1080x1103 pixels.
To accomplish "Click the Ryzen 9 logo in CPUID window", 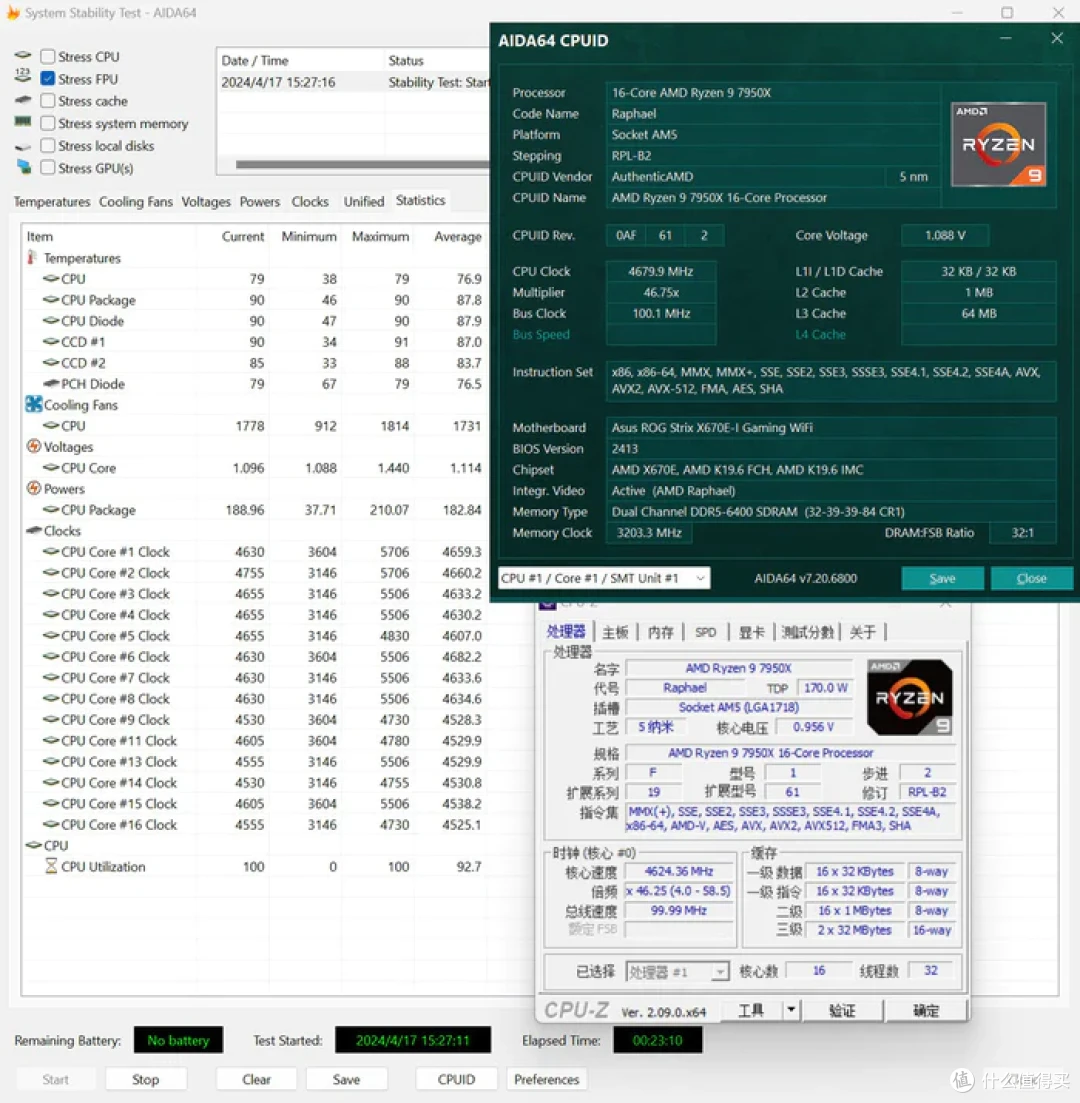I will (998, 144).
